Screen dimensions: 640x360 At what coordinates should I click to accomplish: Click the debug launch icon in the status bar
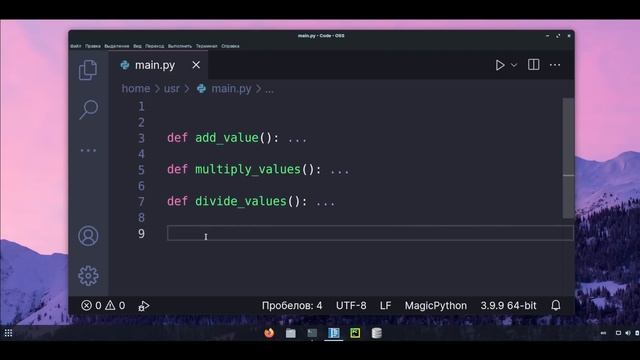point(143,306)
